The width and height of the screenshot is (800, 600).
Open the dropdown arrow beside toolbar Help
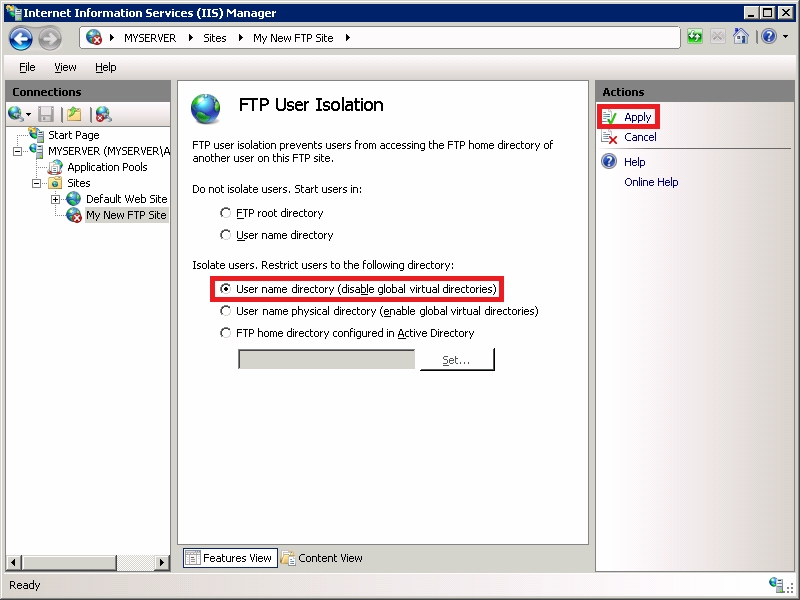click(x=785, y=37)
